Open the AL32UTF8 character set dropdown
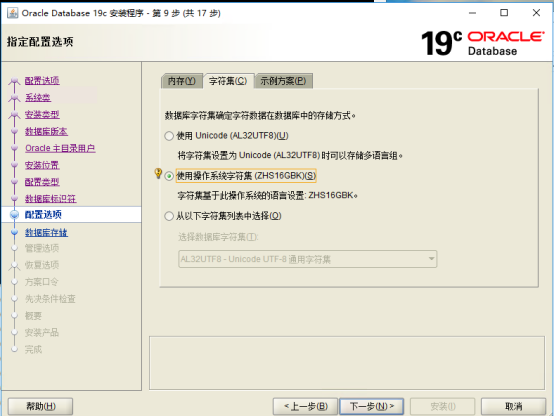Image resolution: width=554 pixels, height=416 pixels. pos(307,259)
